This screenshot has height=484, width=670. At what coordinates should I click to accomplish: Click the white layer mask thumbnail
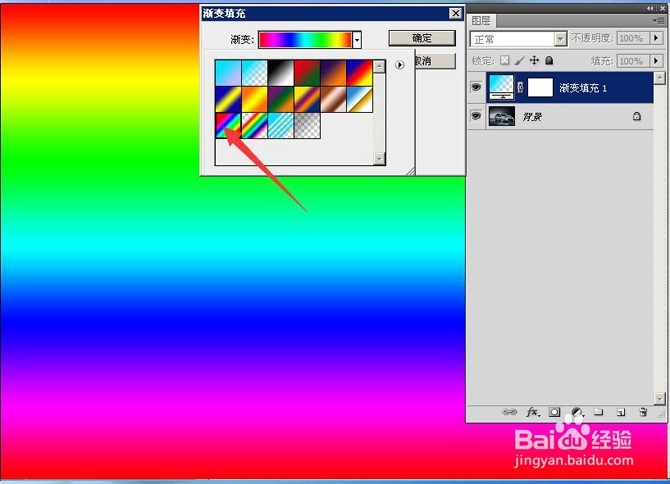pos(540,87)
